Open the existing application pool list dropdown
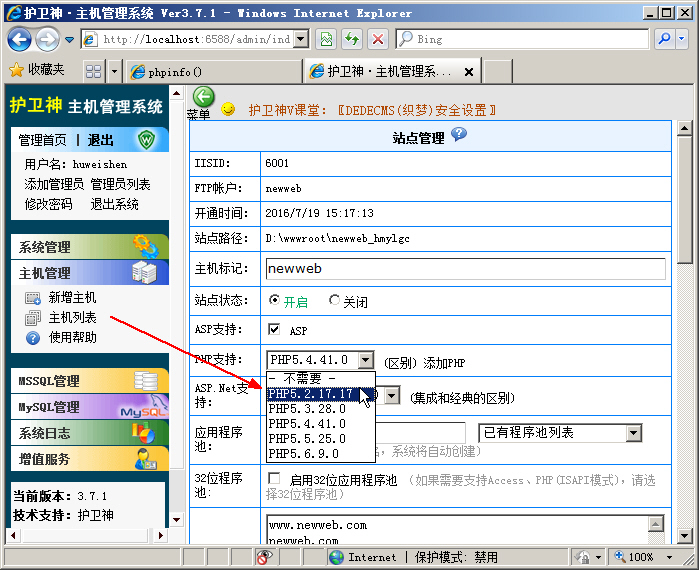This screenshot has width=699, height=570. 632,432
